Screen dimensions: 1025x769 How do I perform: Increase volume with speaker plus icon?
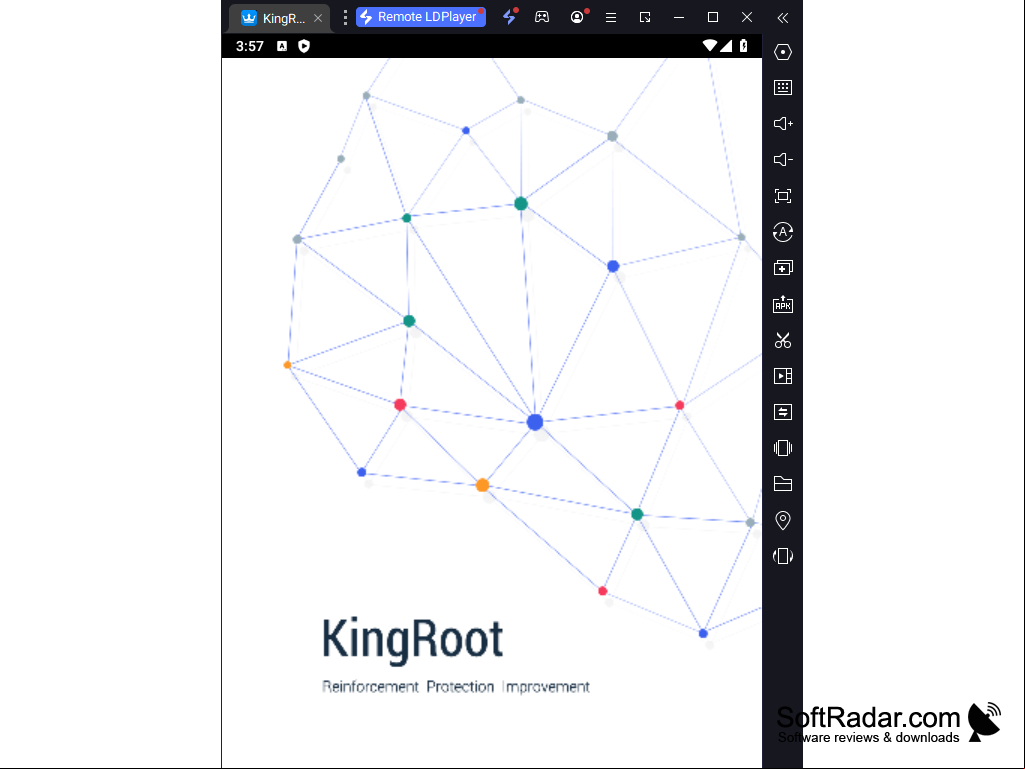[x=782, y=124]
